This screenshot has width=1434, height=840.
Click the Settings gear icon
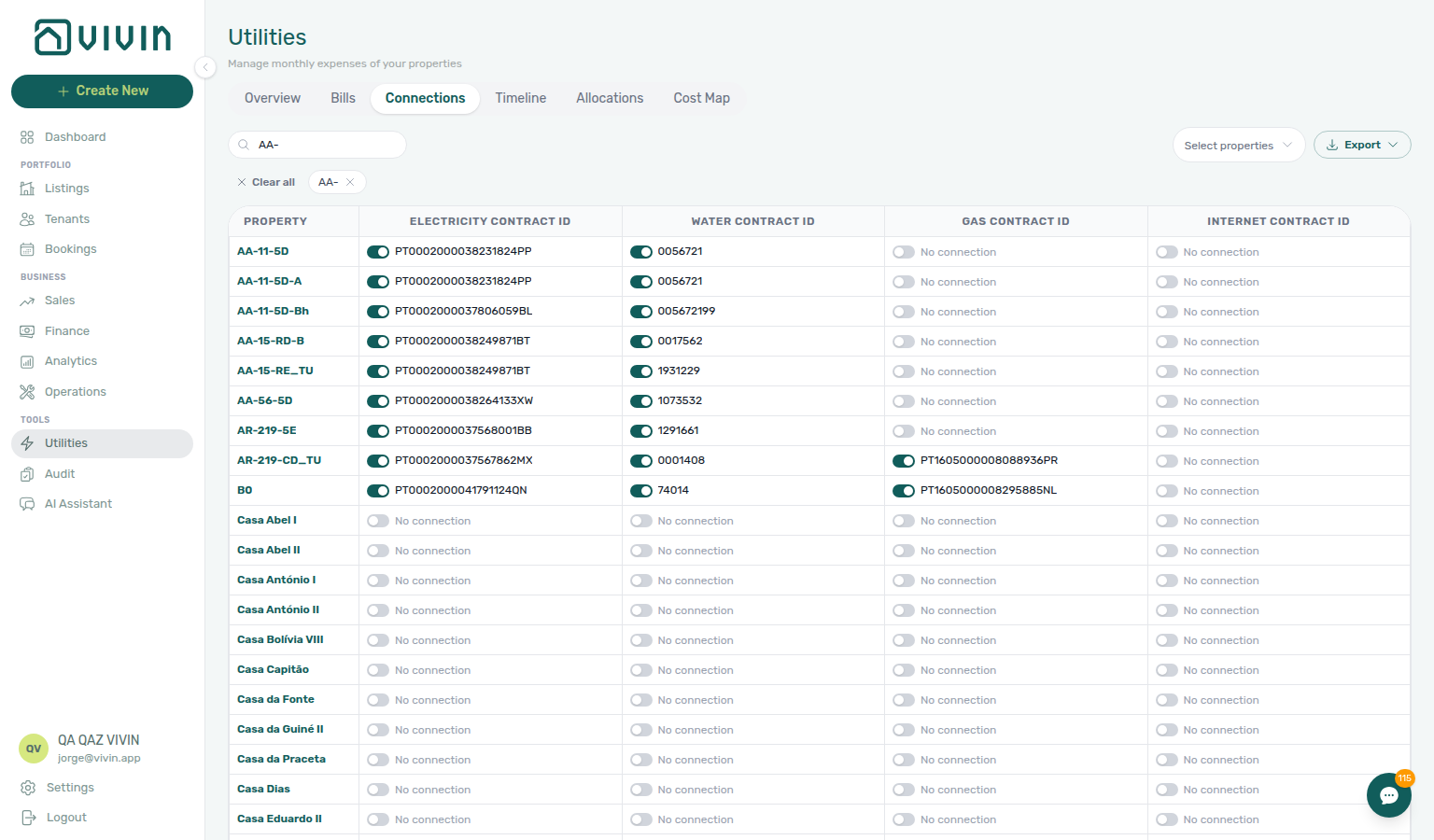pos(28,788)
